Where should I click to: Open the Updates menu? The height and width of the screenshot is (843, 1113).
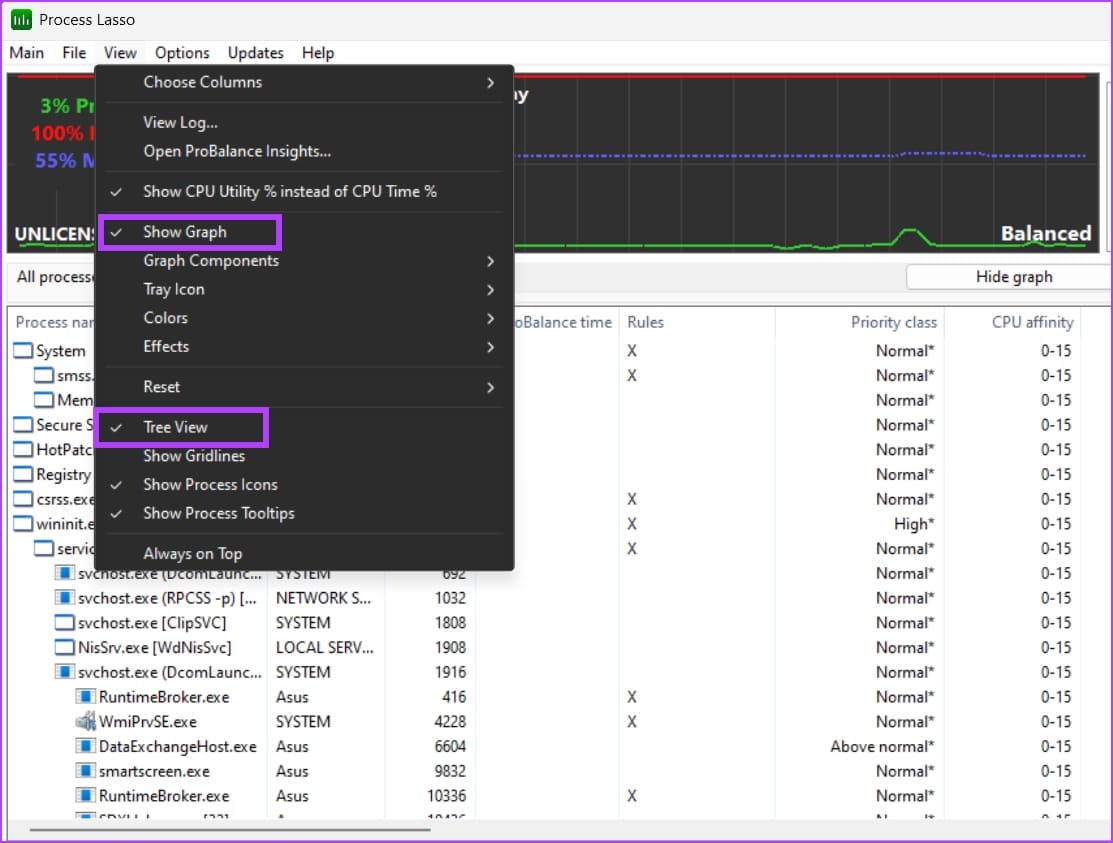click(256, 53)
